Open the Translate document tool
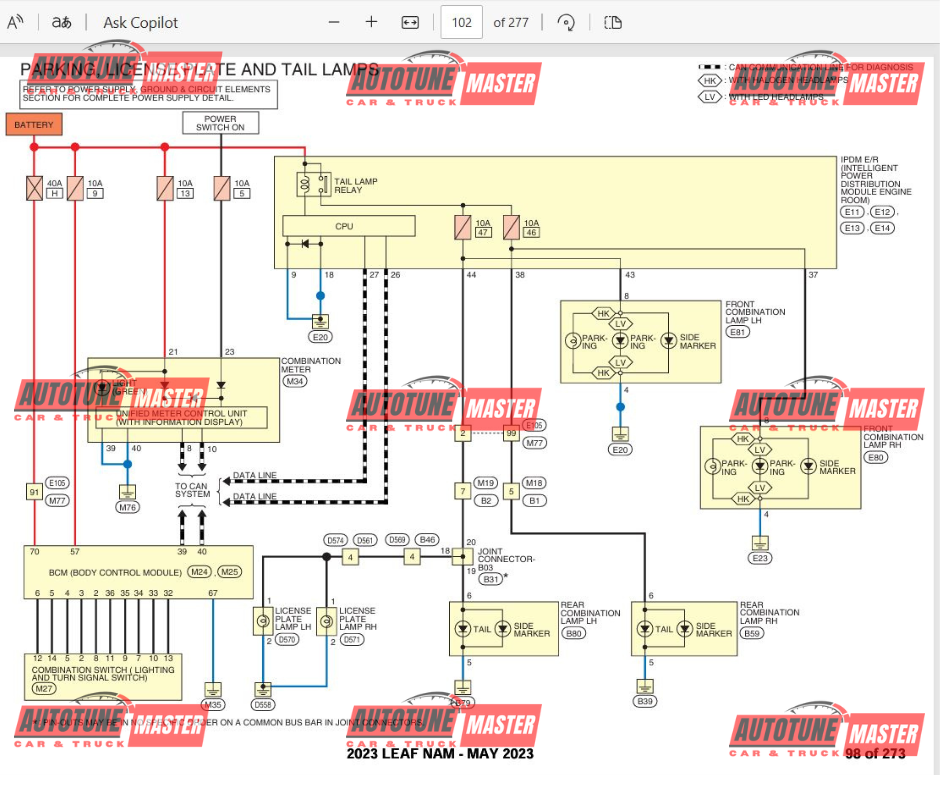940x788 pixels. [x=60, y=21]
